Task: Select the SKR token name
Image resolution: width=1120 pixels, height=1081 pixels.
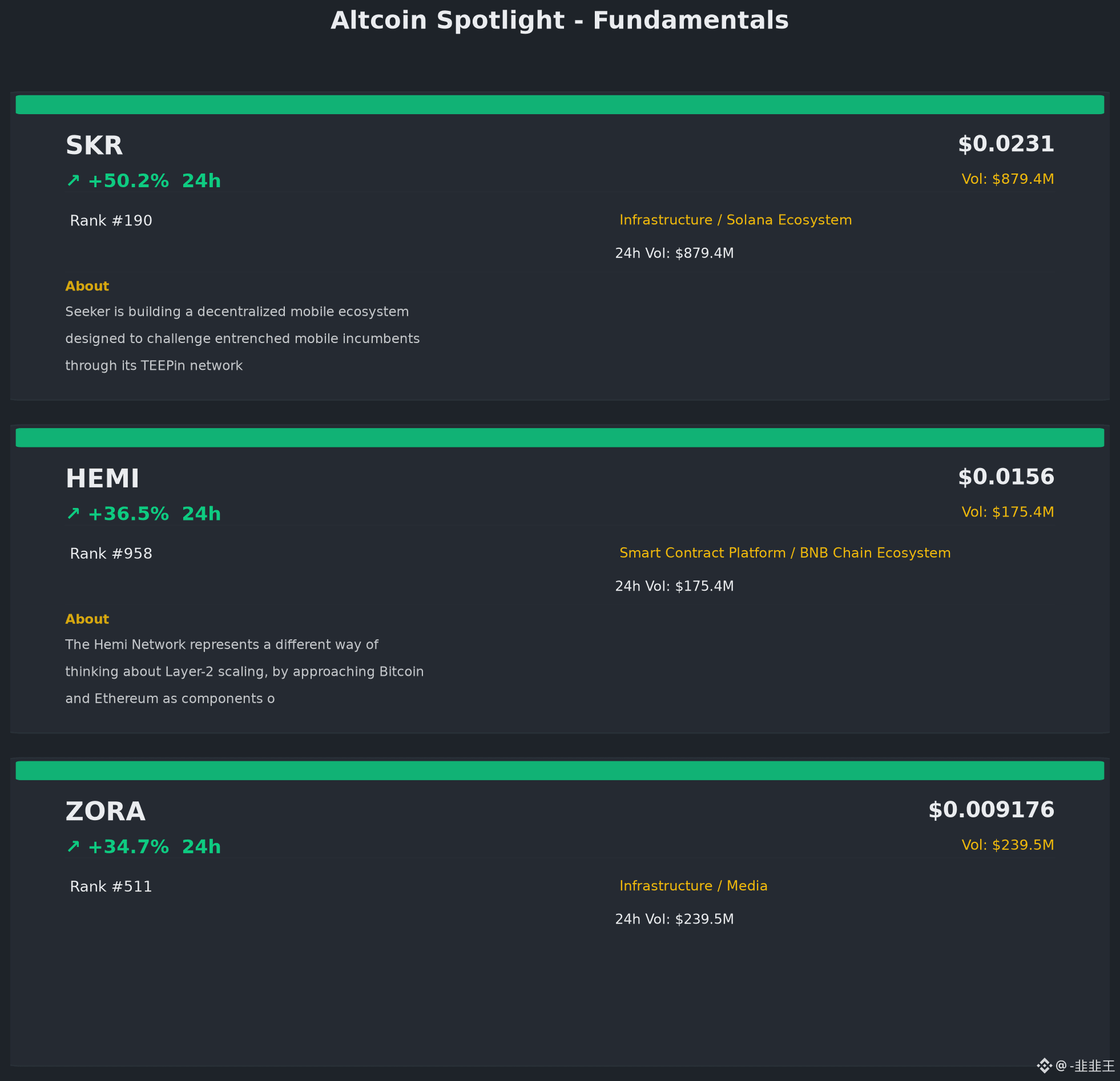Action: pyautogui.click(x=94, y=146)
